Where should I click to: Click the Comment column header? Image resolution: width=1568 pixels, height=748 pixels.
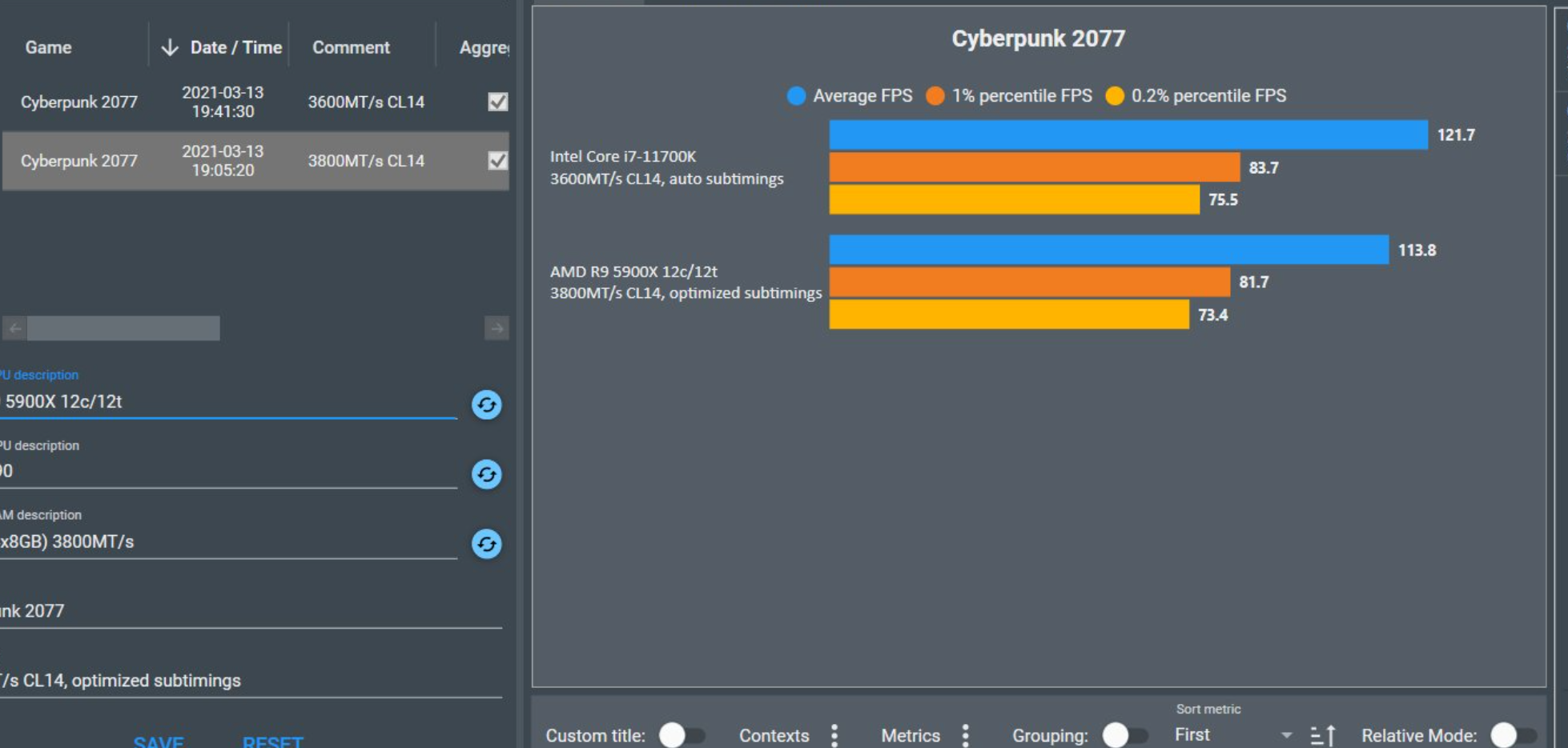point(351,47)
